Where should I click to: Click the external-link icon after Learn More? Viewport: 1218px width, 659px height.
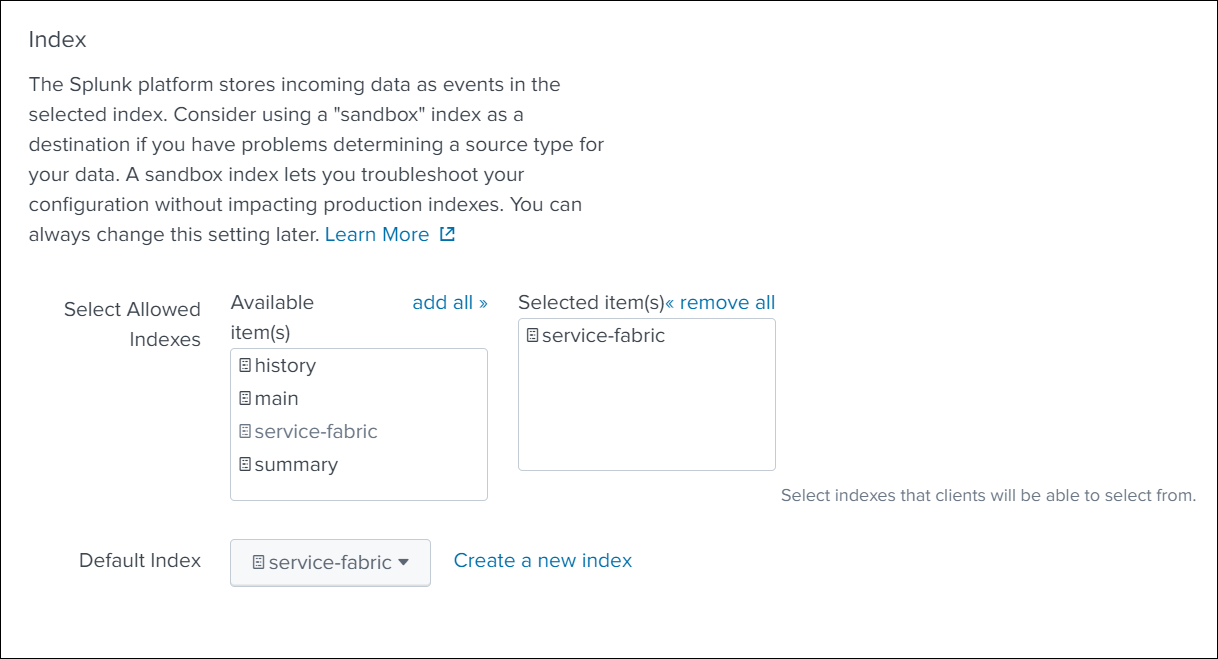pos(448,235)
